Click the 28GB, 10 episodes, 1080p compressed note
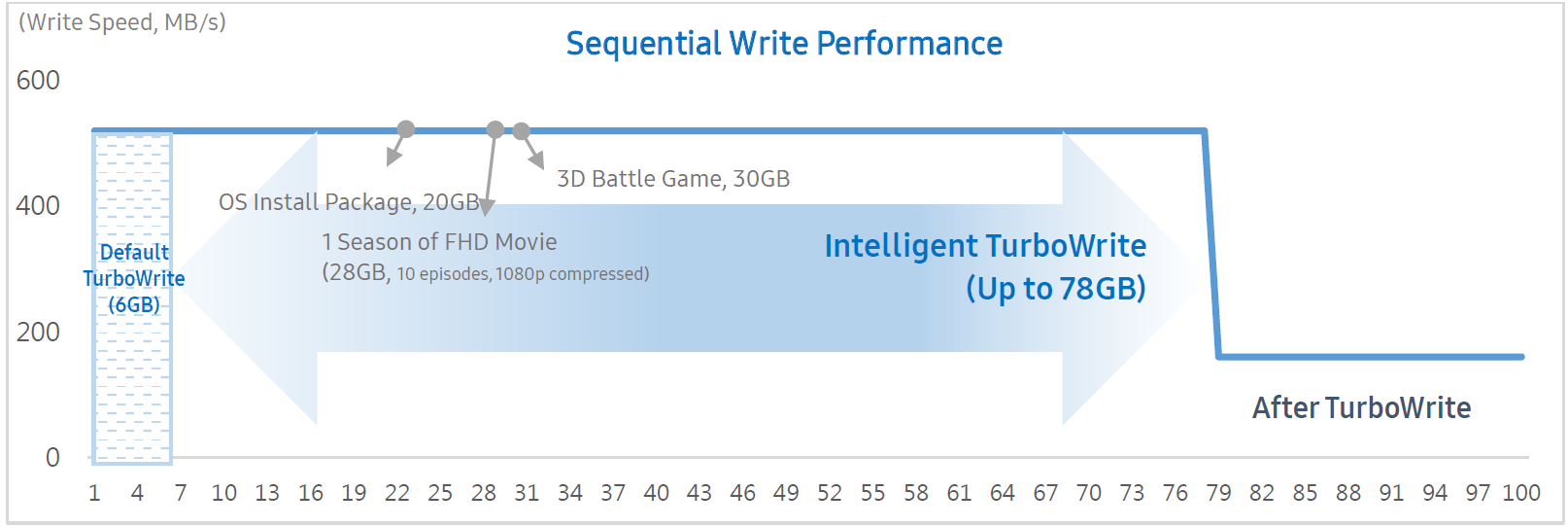This screenshot has height=527, width=1568. [x=486, y=273]
